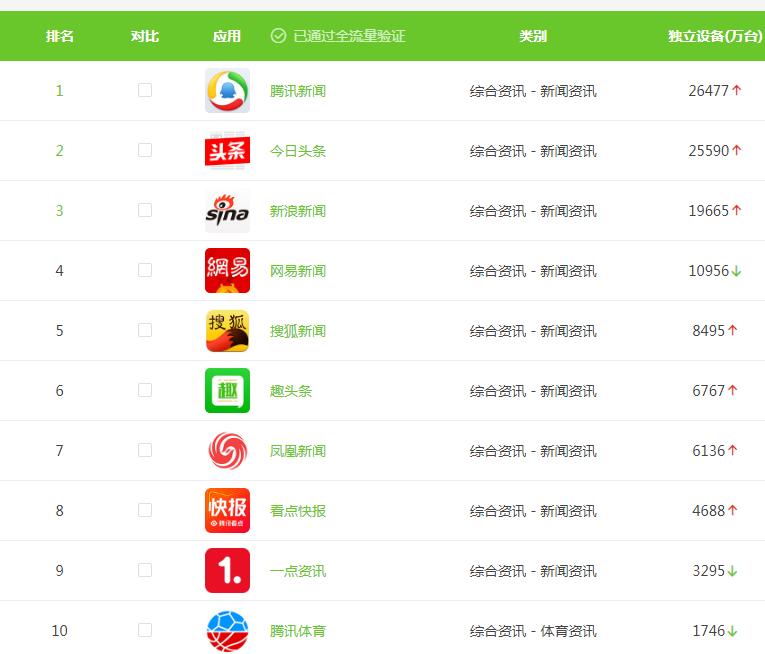Enable the compare checkbox for 看点快报
765x654 pixels.
tap(145, 510)
